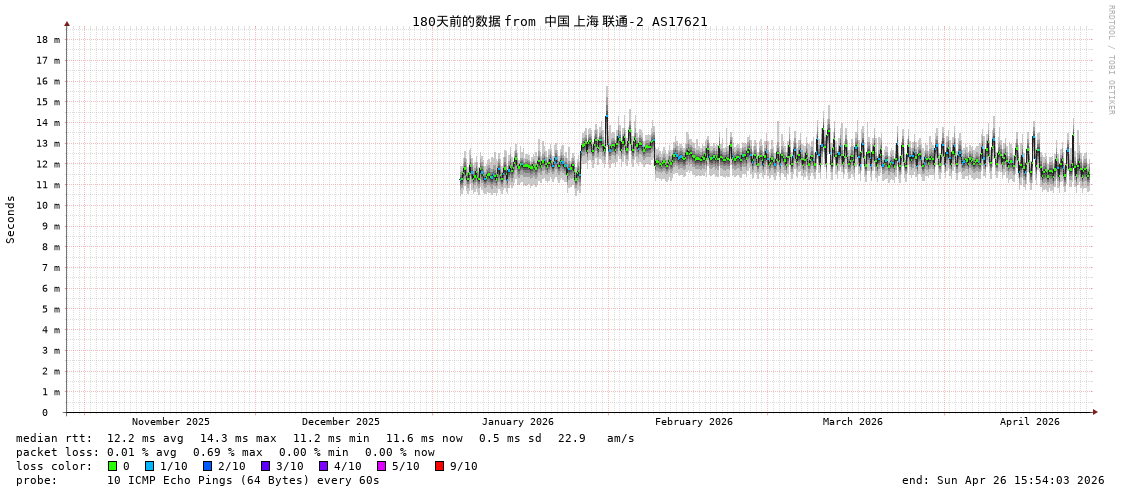Click the magenta 5/10 loss swatch
The height and width of the screenshot is (494, 1121).
381,466
